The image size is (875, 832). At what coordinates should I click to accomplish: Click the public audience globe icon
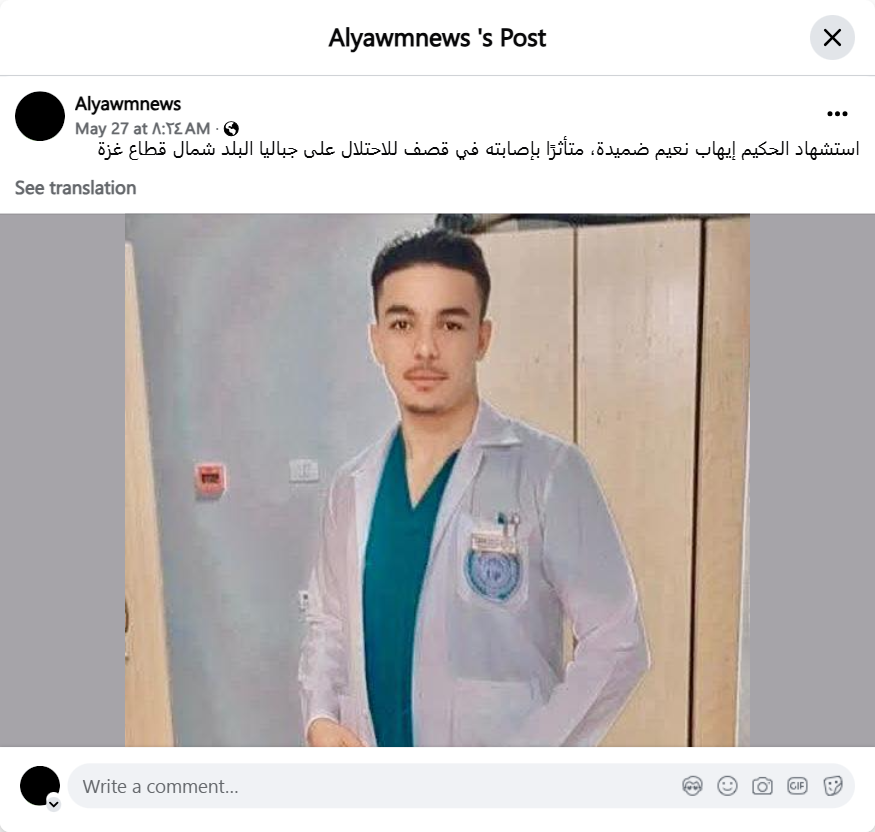click(231, 129)
